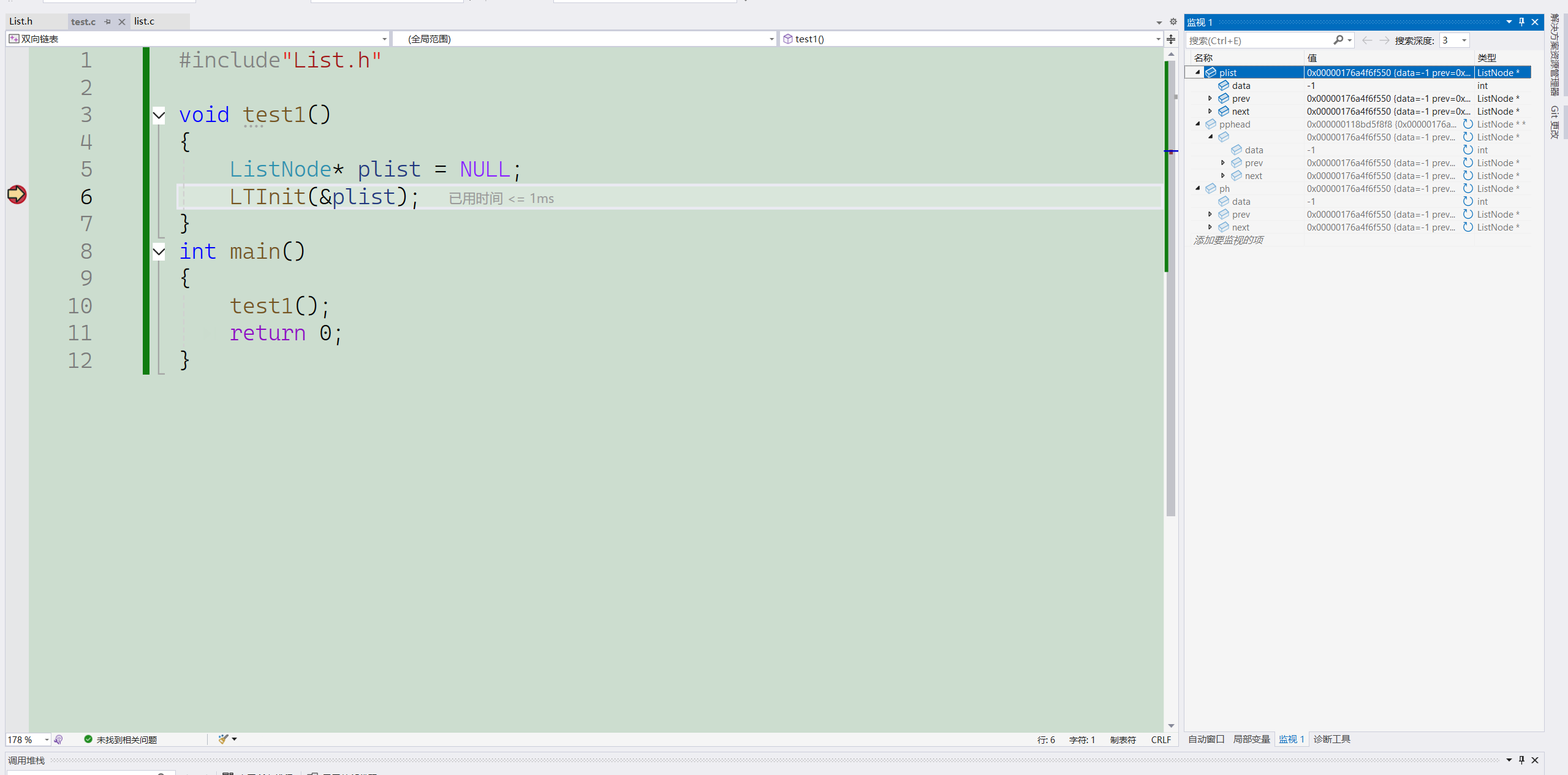Click the search magnifier icon in watch panel

[1338, 40]
